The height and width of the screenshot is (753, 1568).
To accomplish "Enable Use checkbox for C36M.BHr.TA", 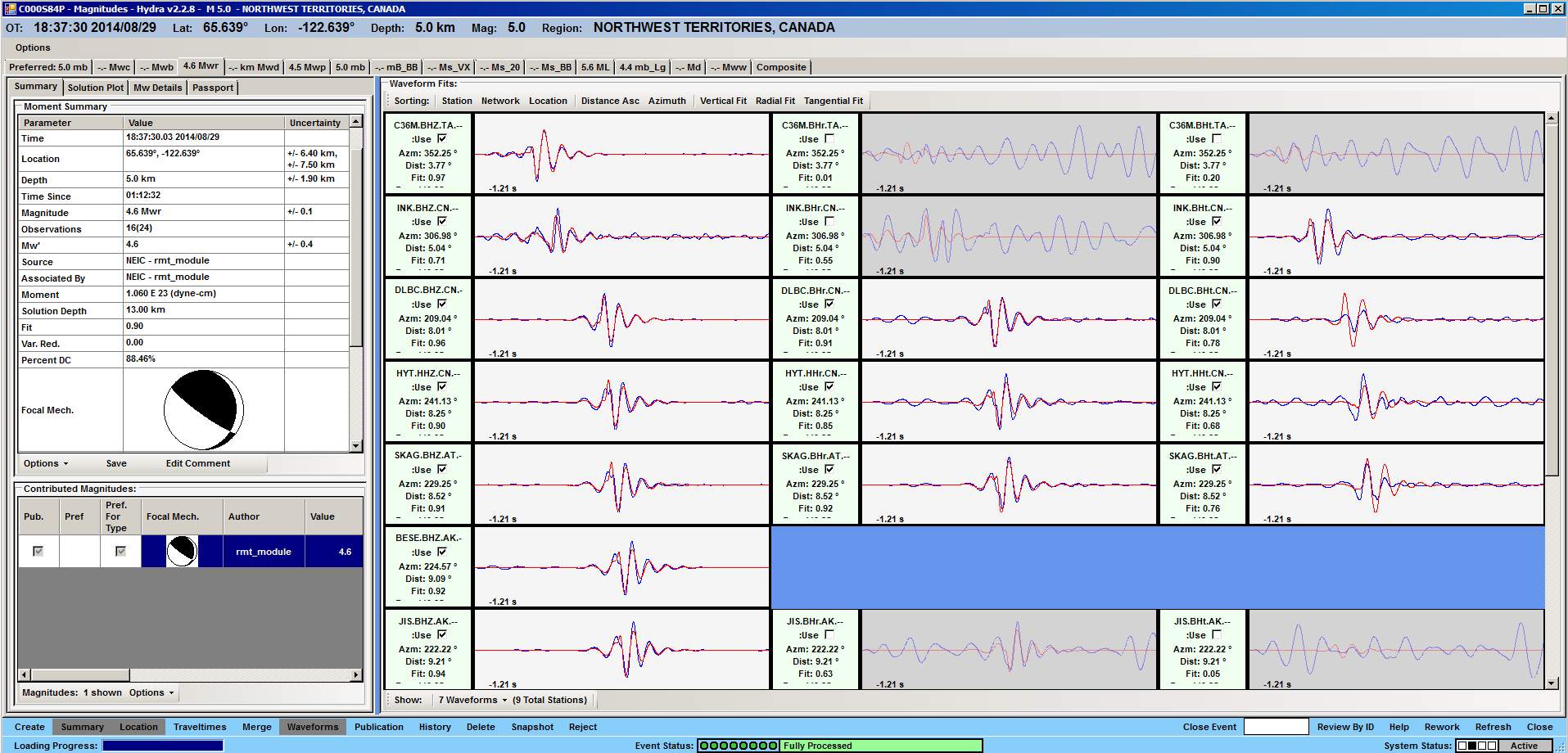I will (829, 138).
